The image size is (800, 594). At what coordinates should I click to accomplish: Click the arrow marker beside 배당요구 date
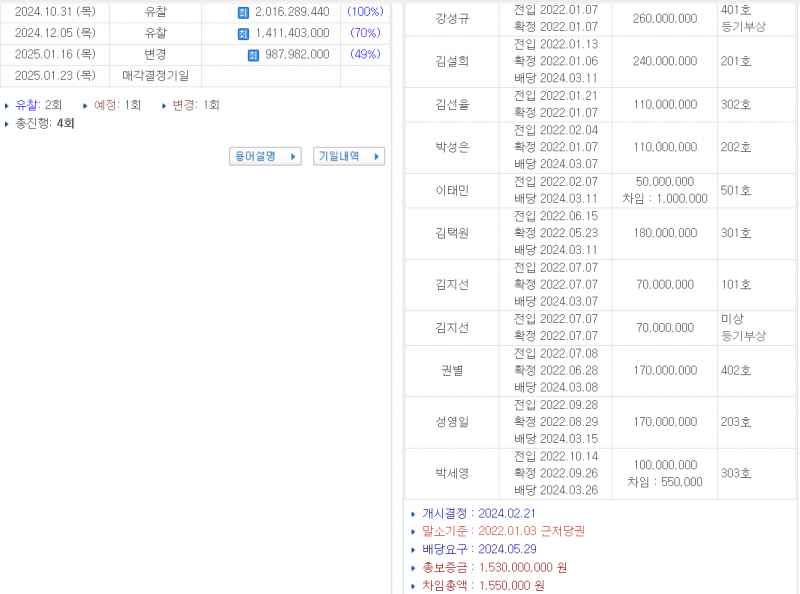pyautogui.click(x=412, y=548)
